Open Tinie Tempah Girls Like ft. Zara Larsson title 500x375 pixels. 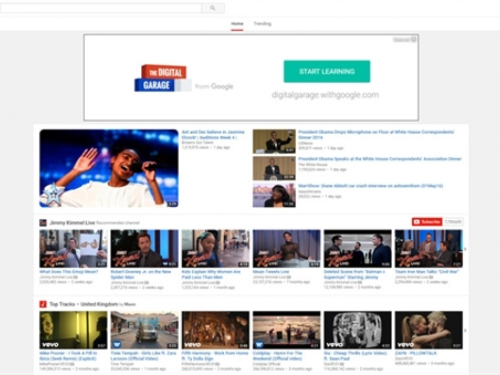(144, 356)
